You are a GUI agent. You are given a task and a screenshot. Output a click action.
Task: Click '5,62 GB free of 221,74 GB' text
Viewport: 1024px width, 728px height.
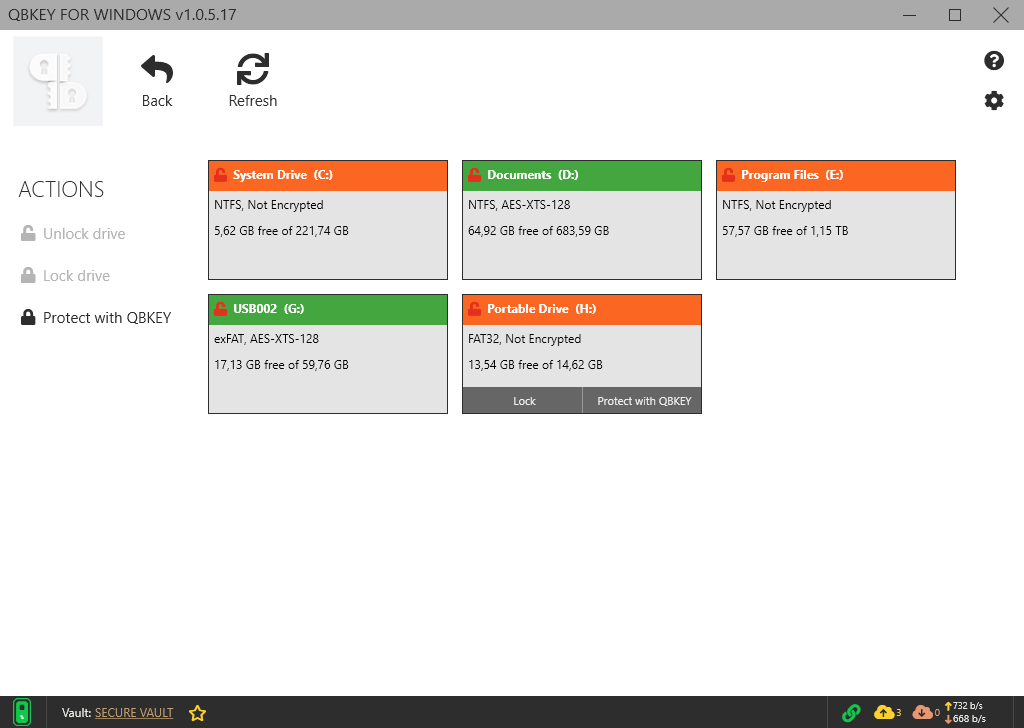point(281,230)
